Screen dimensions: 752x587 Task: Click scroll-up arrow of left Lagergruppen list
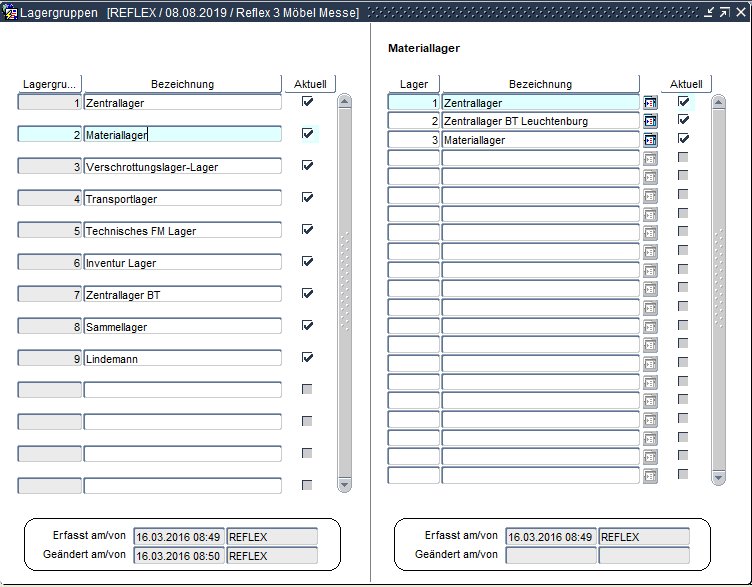coord(344,100)
